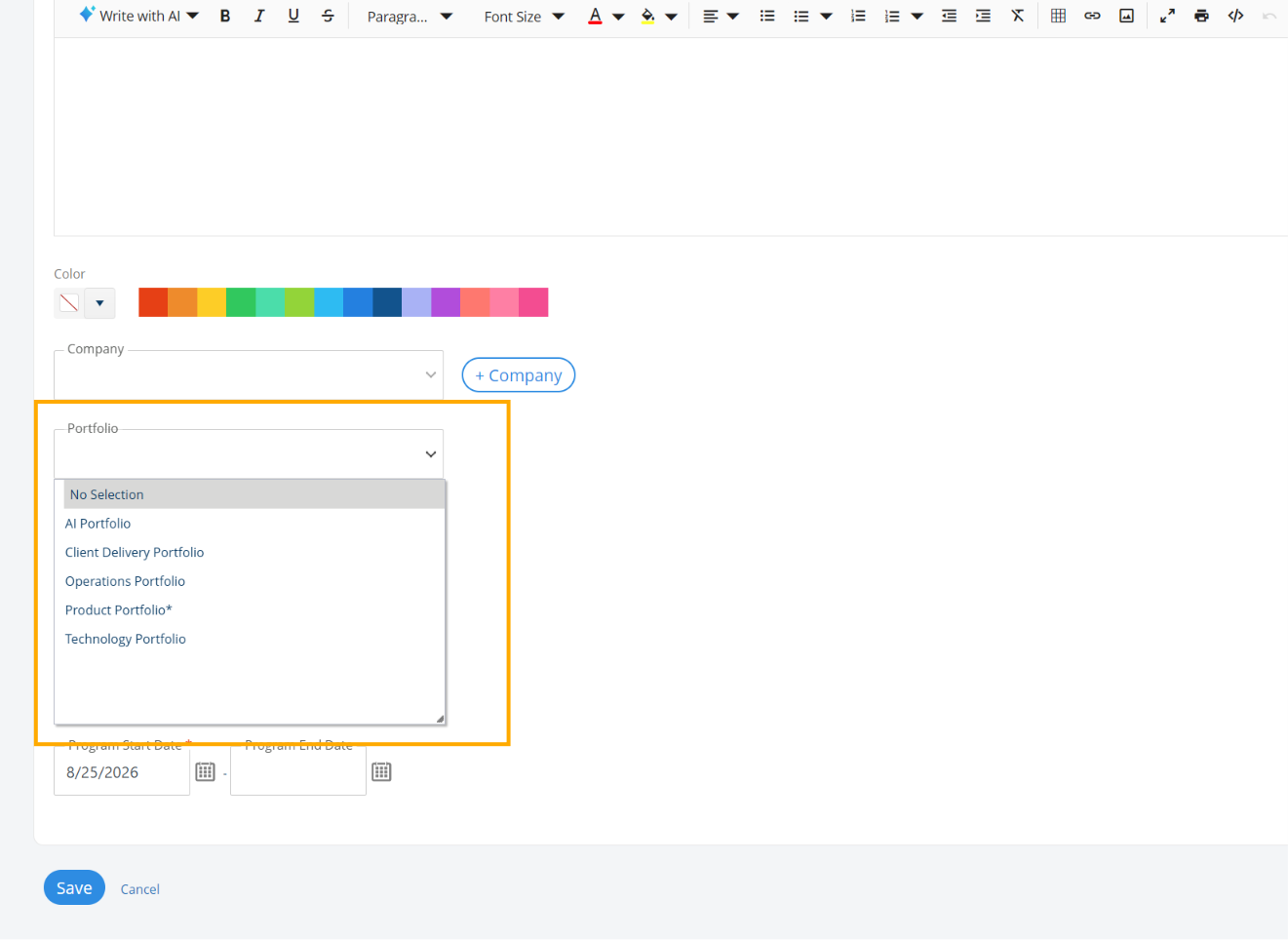Open the Program Start Date calendar
This screenshot has width=1288, height=940.
pyautogui.click(x=205, y=772)
